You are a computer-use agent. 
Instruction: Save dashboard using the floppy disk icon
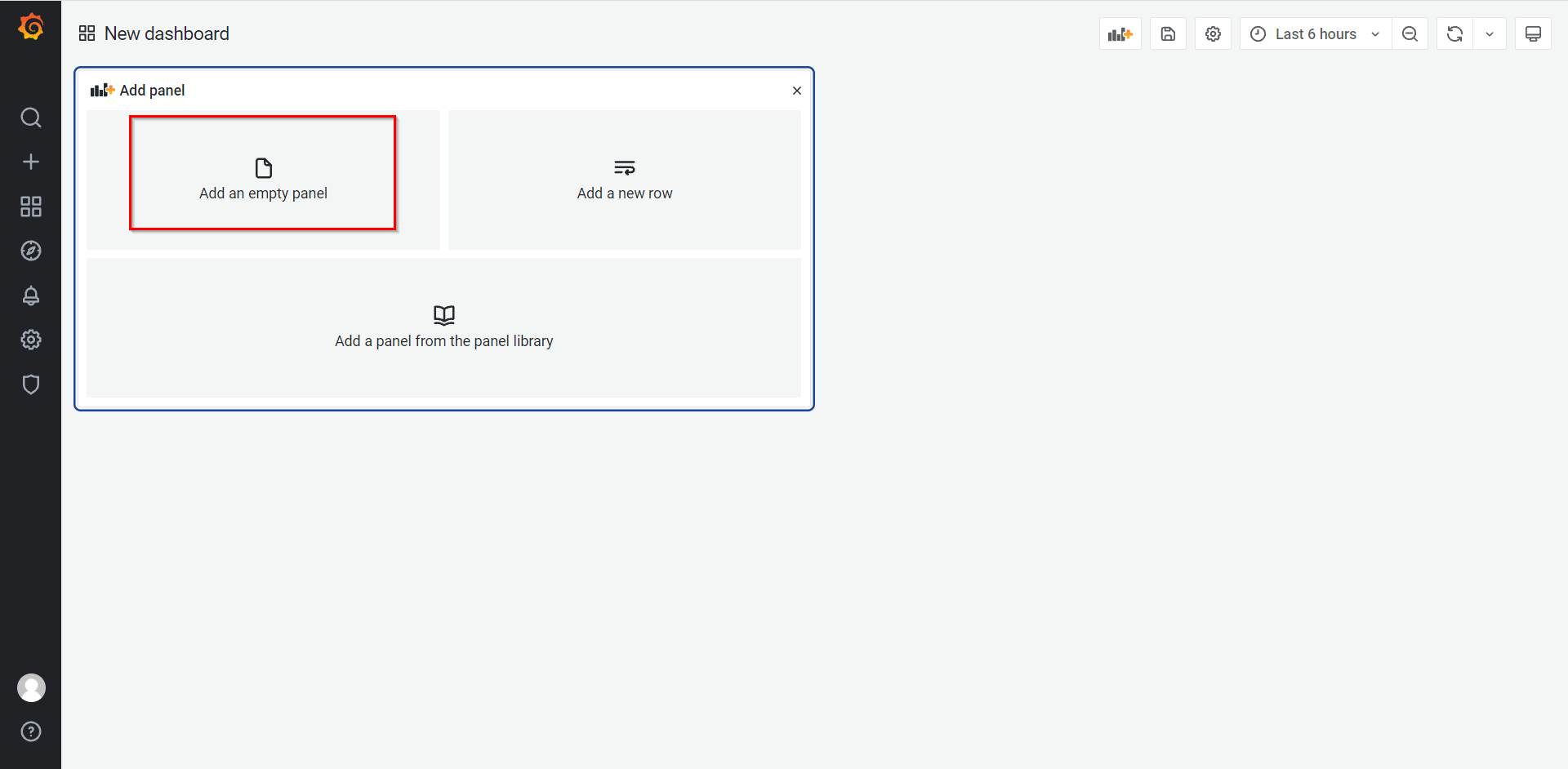pyautogui.click(x=1168, y=34)
